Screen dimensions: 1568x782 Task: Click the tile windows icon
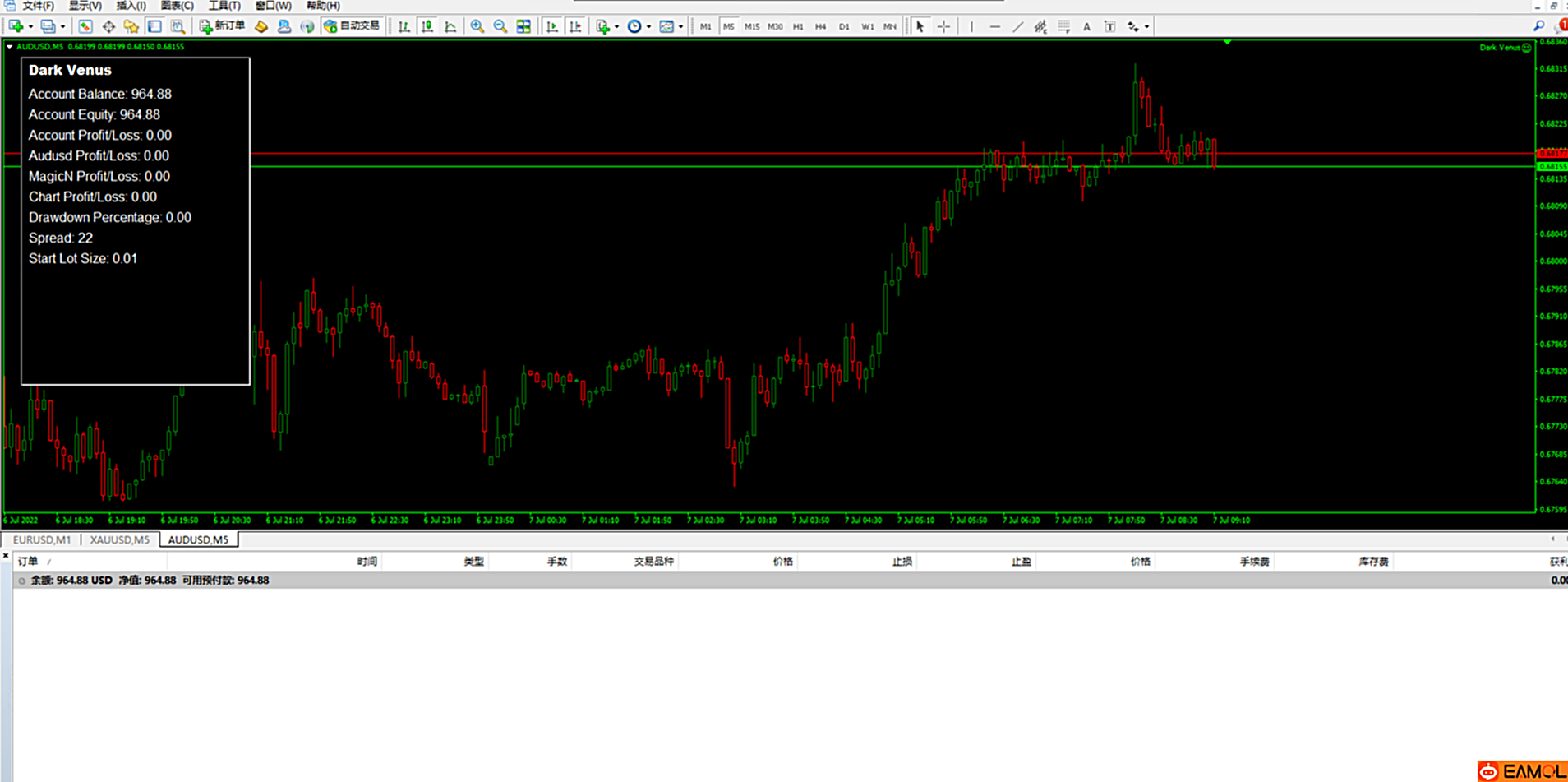tap(523, 26)
